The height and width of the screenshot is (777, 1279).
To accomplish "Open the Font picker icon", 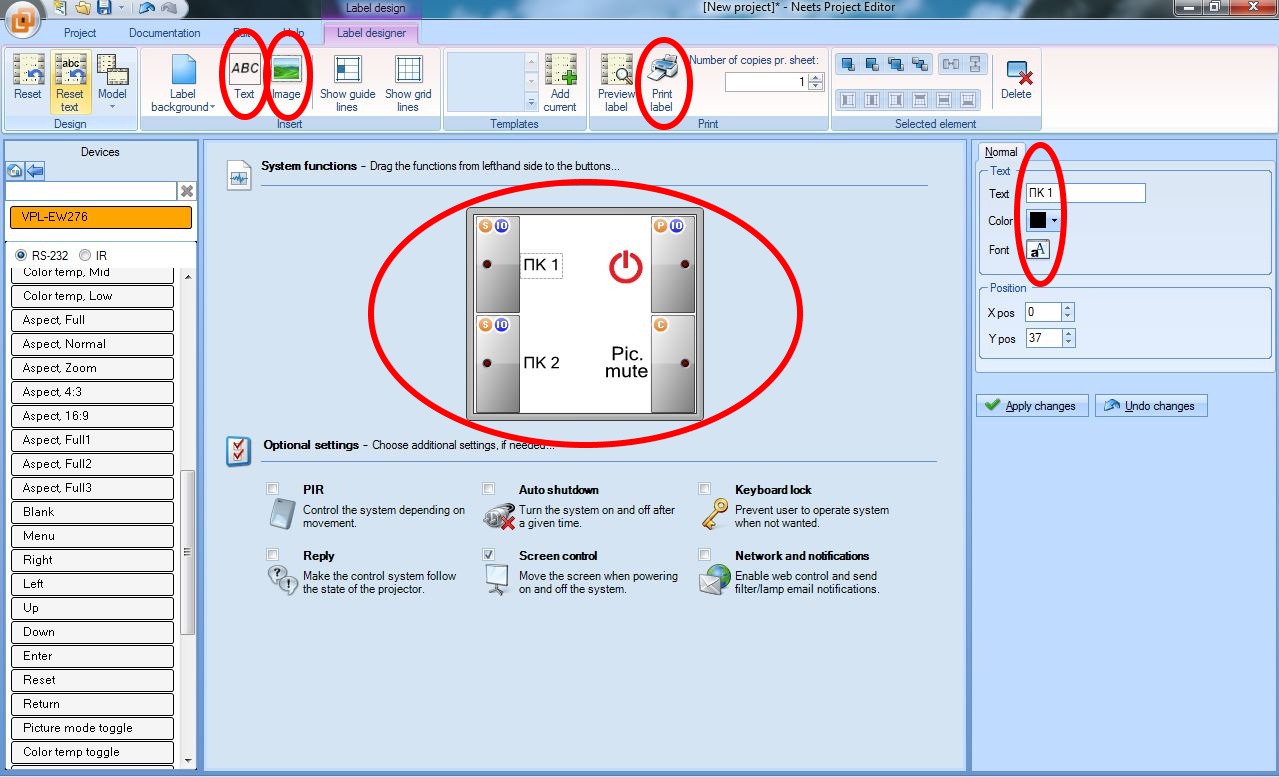I will click(x=1039, y=250).
